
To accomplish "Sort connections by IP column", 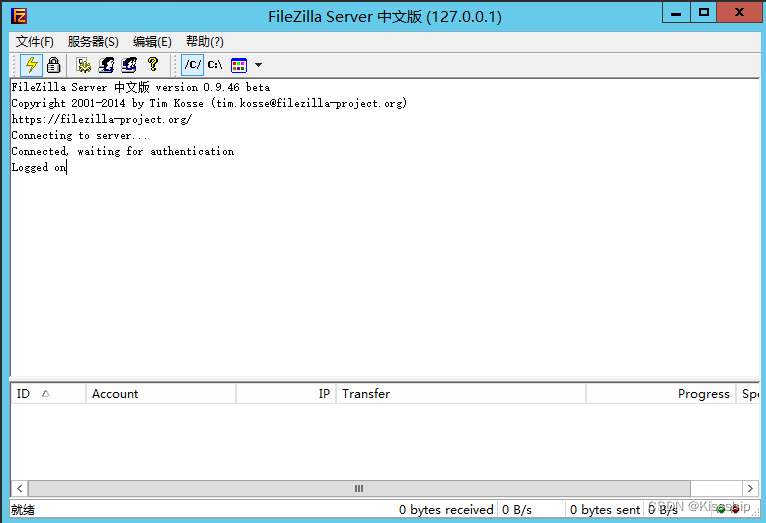I will [286, 394].
